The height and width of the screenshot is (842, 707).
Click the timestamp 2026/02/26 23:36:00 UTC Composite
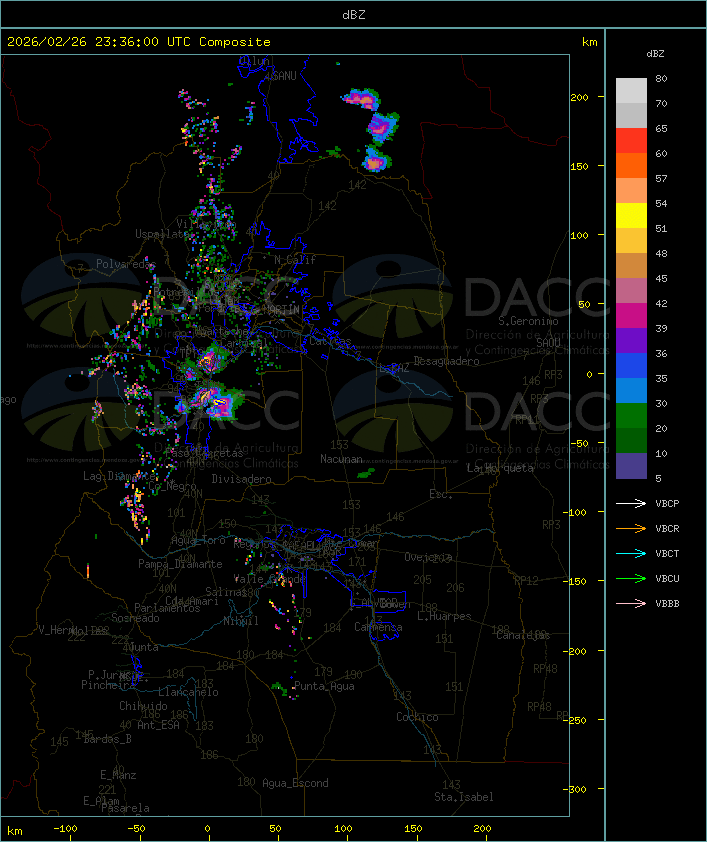tap(139, 41)
